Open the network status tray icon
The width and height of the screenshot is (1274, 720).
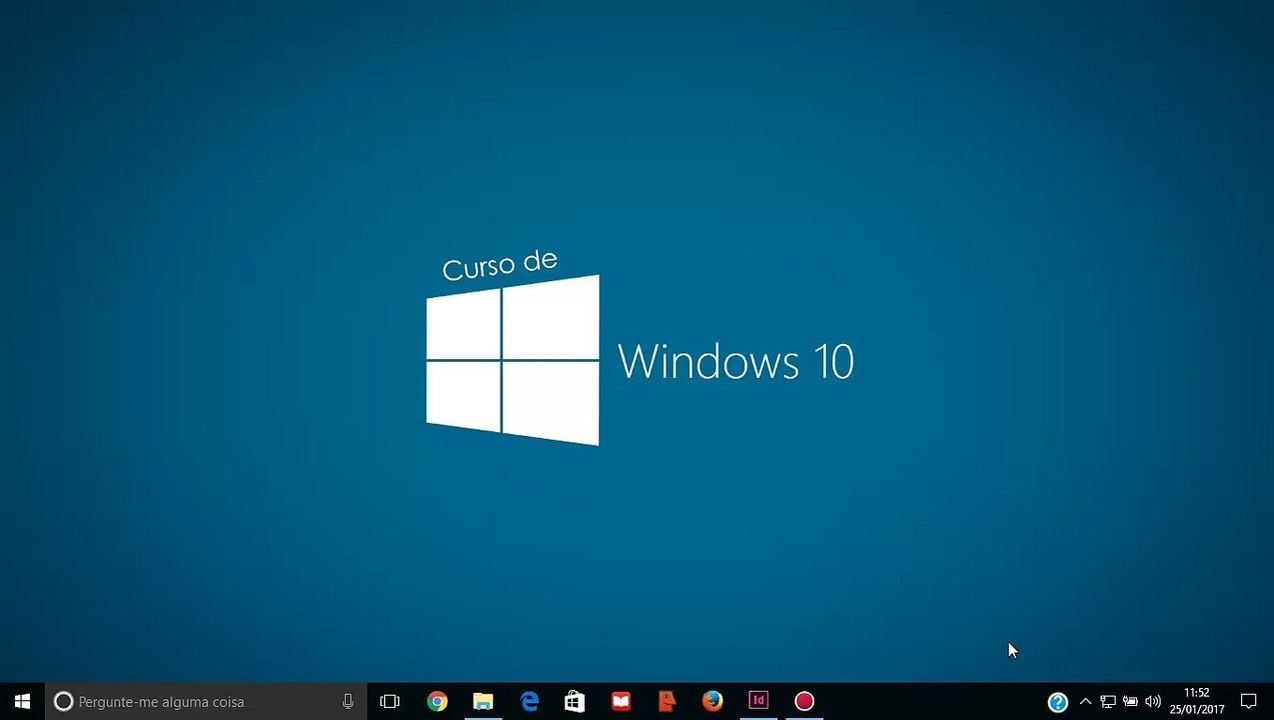1108,702
